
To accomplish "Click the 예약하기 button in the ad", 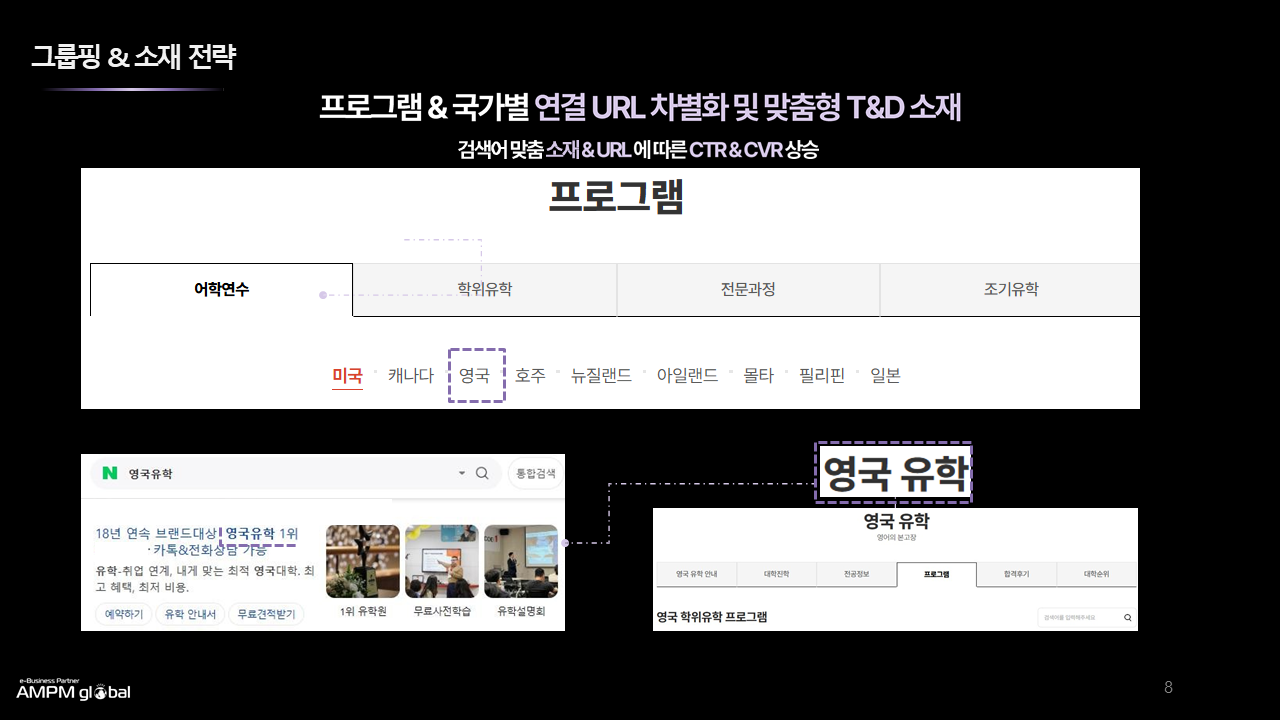I will [124, 614].
